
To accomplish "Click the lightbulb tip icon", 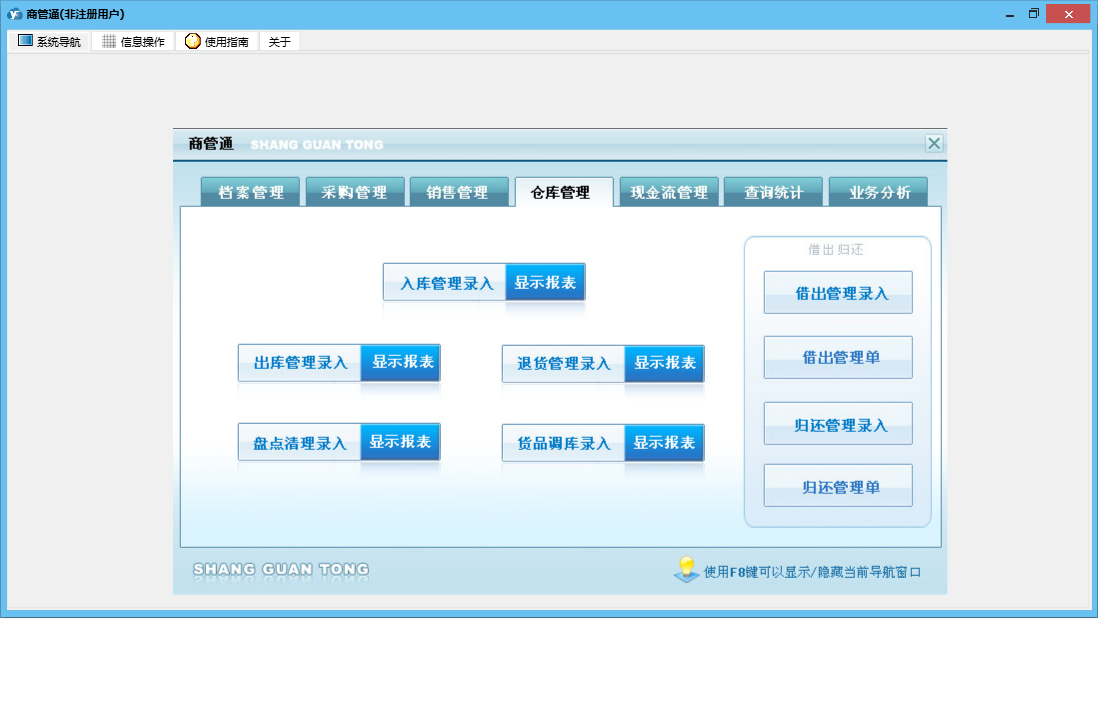I will [686, 569].
